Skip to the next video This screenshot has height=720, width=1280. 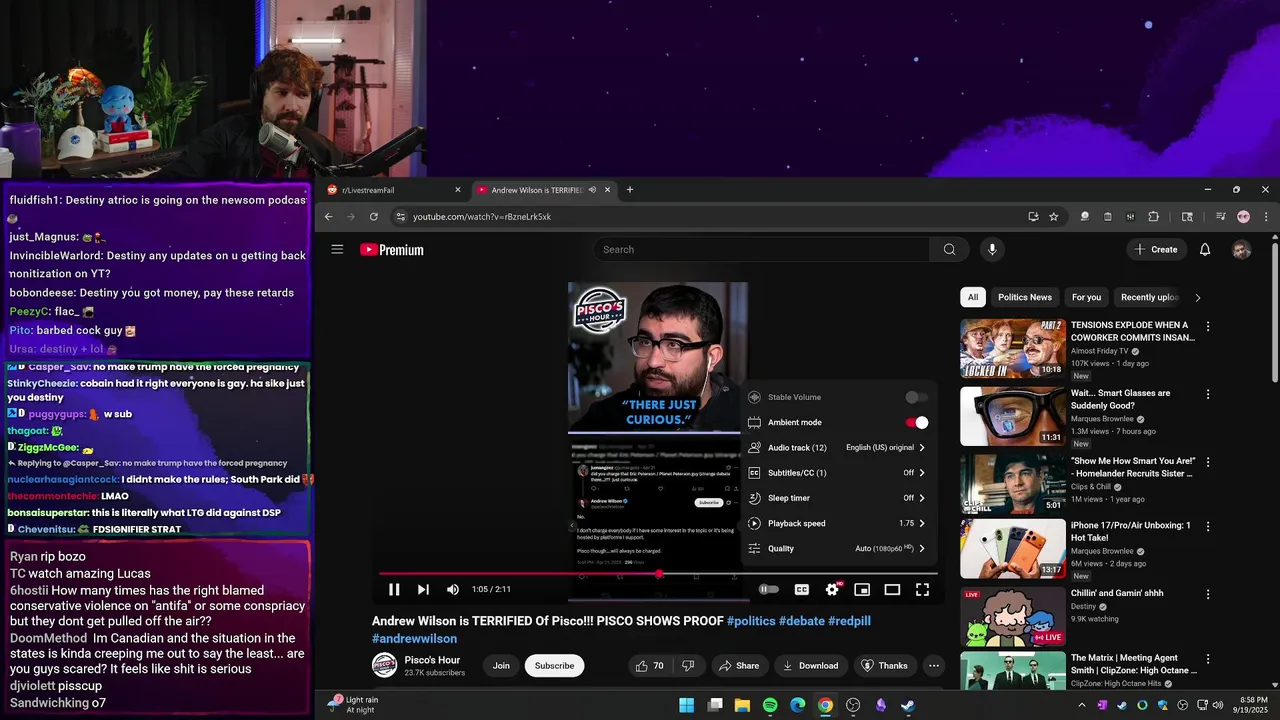[423, 590]
